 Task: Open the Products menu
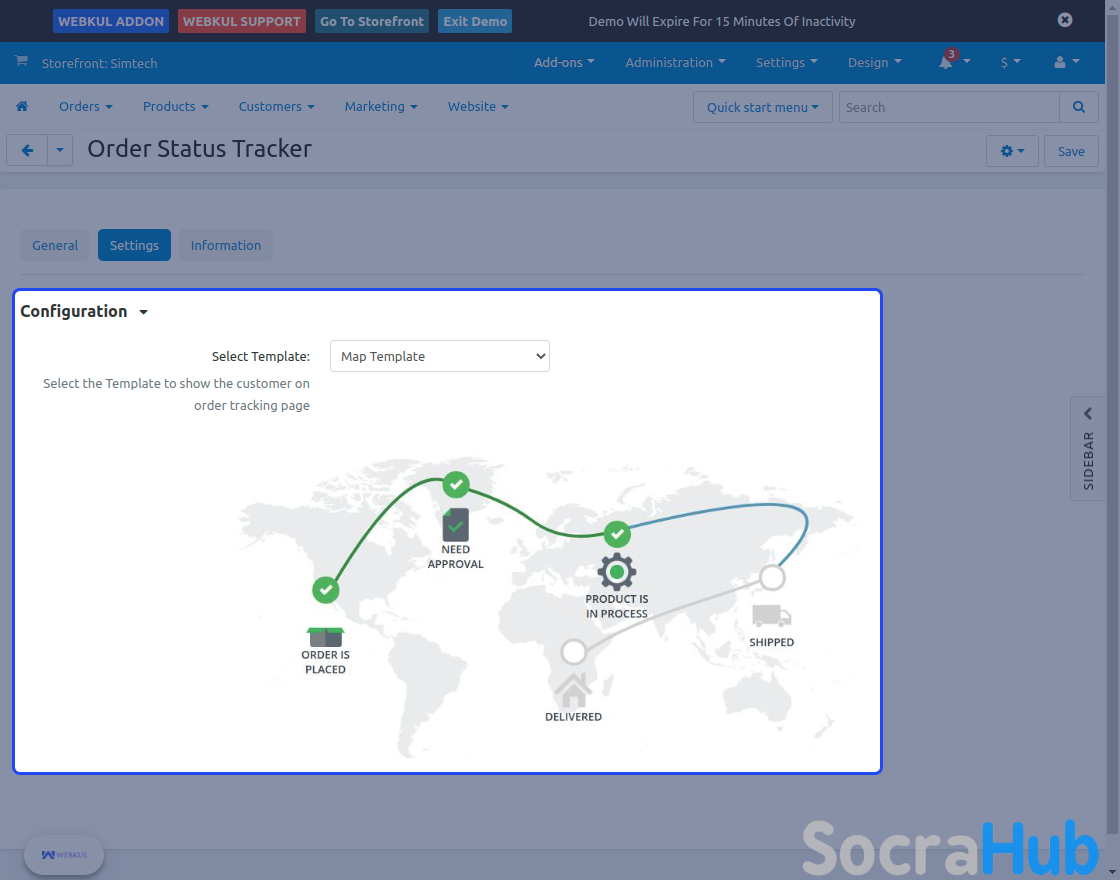pyautogui.click(x=176, y=106)
